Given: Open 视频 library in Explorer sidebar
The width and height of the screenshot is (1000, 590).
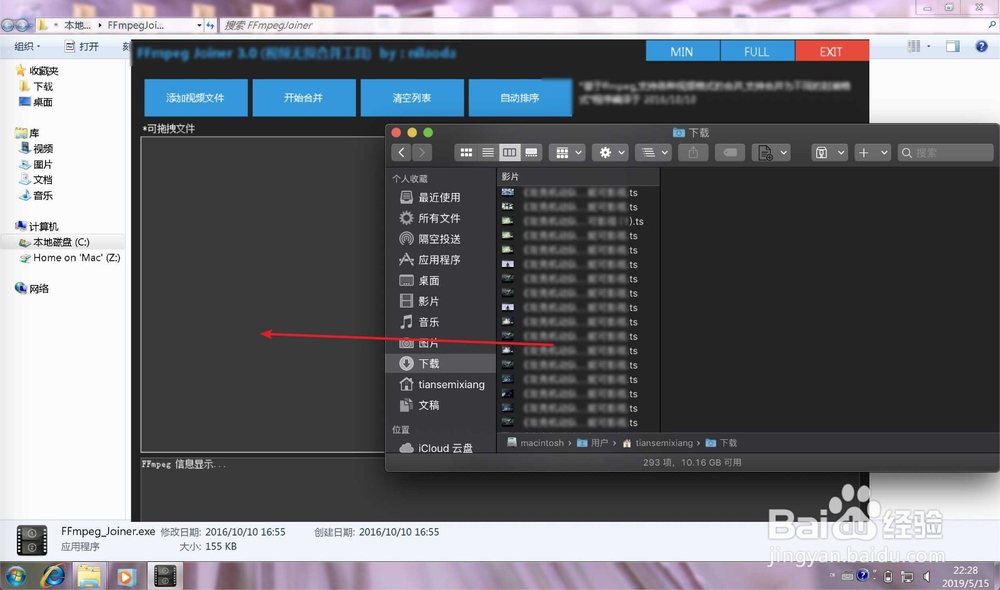Looking at the screenshot, I should [x=36, y=149].
